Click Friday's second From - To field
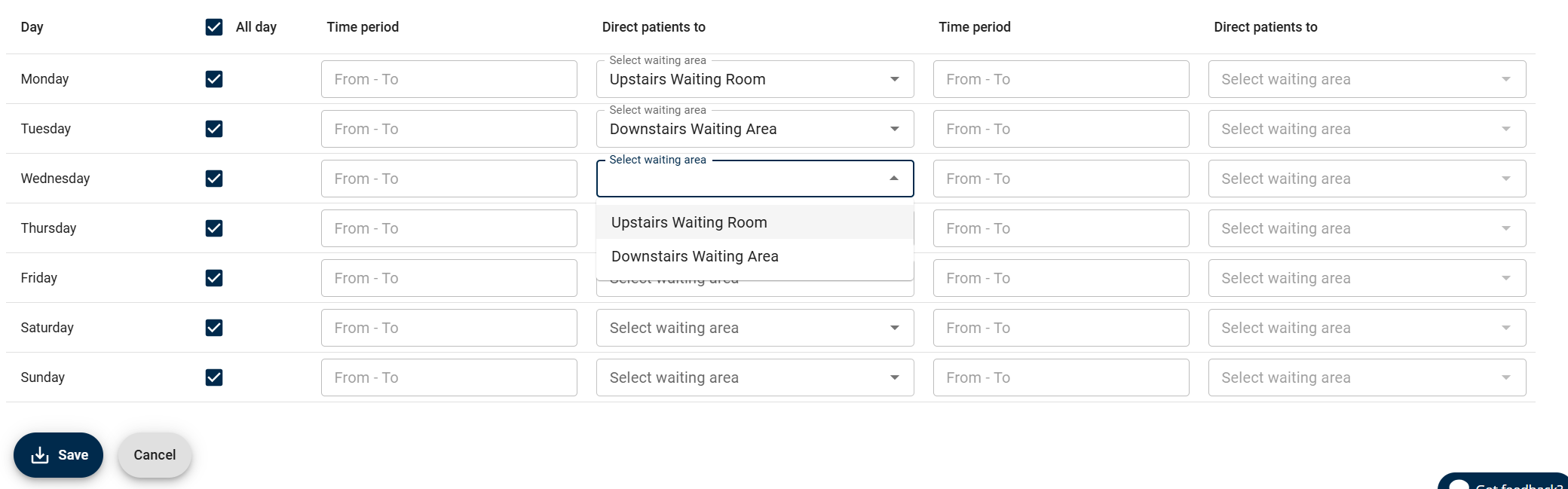The width and height of the screenshot is (1568, 489). click(x=1061, y=278)
